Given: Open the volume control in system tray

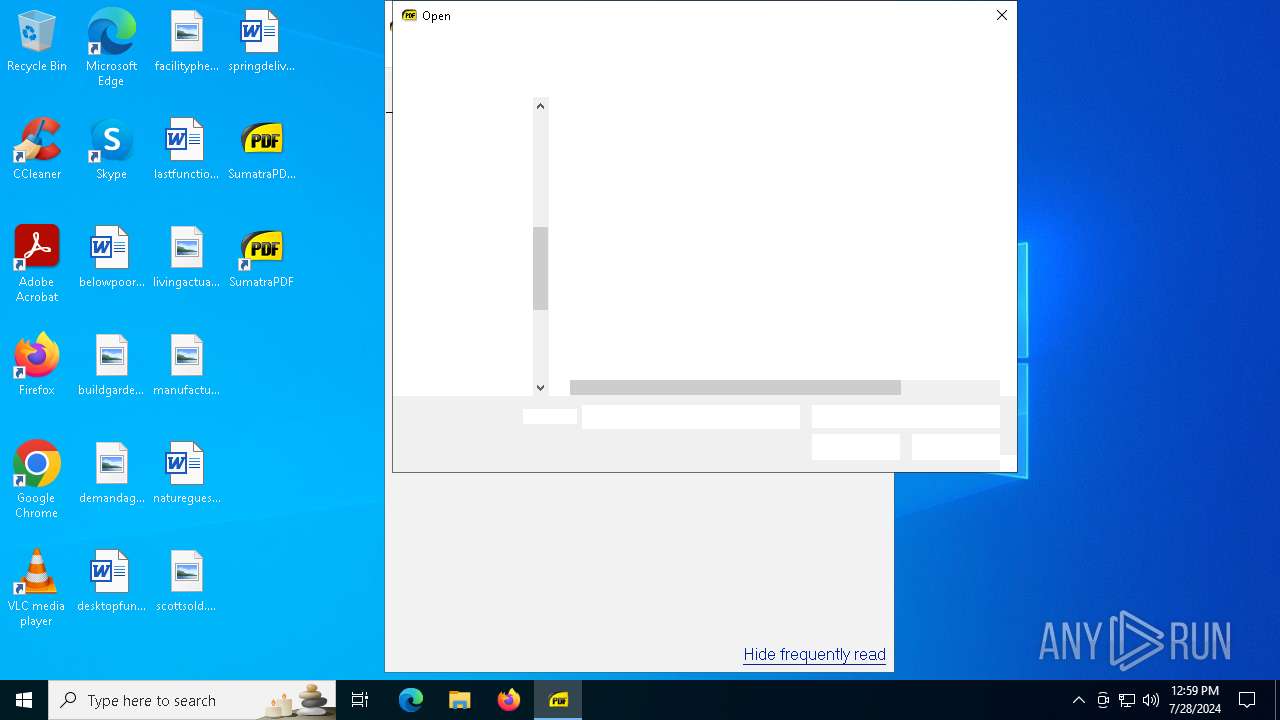Looking at the screenshot, I should click(1151, 700).
